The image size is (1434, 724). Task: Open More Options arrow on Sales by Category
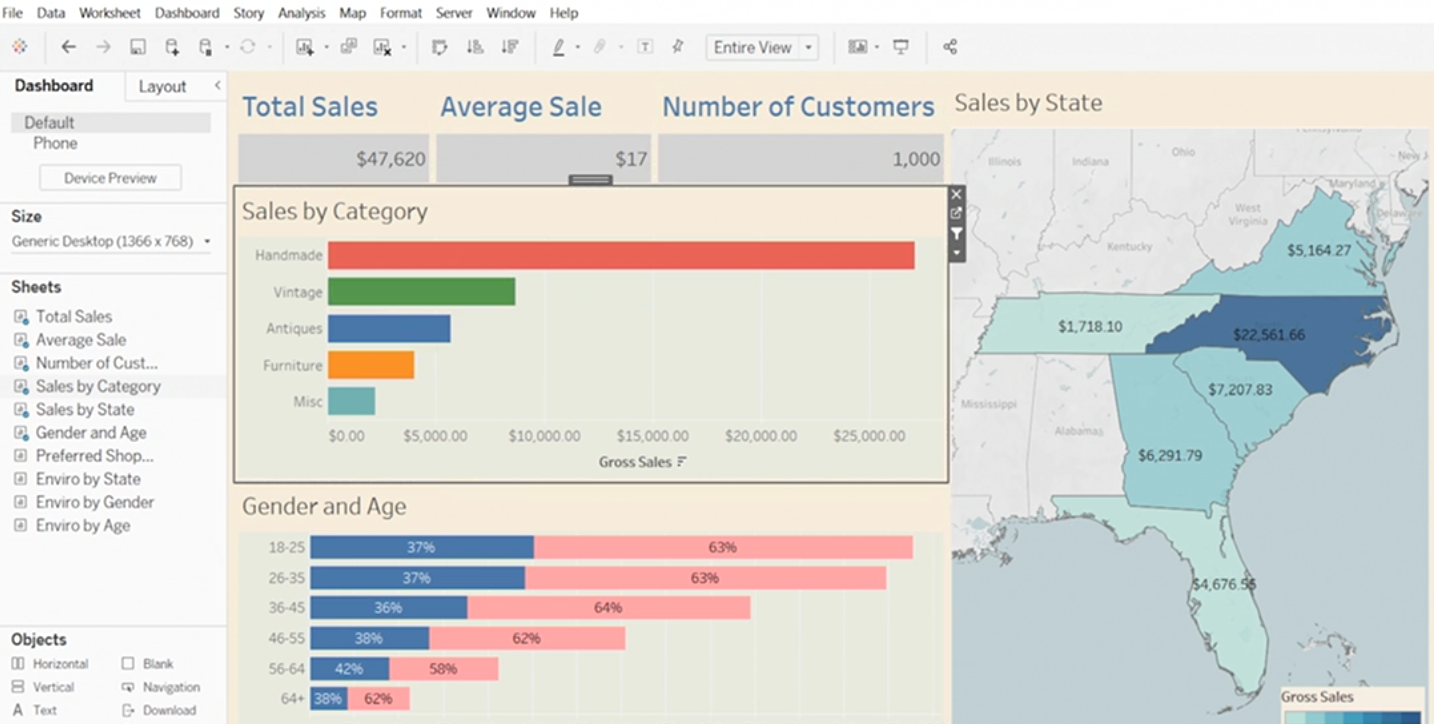[957, 253]
